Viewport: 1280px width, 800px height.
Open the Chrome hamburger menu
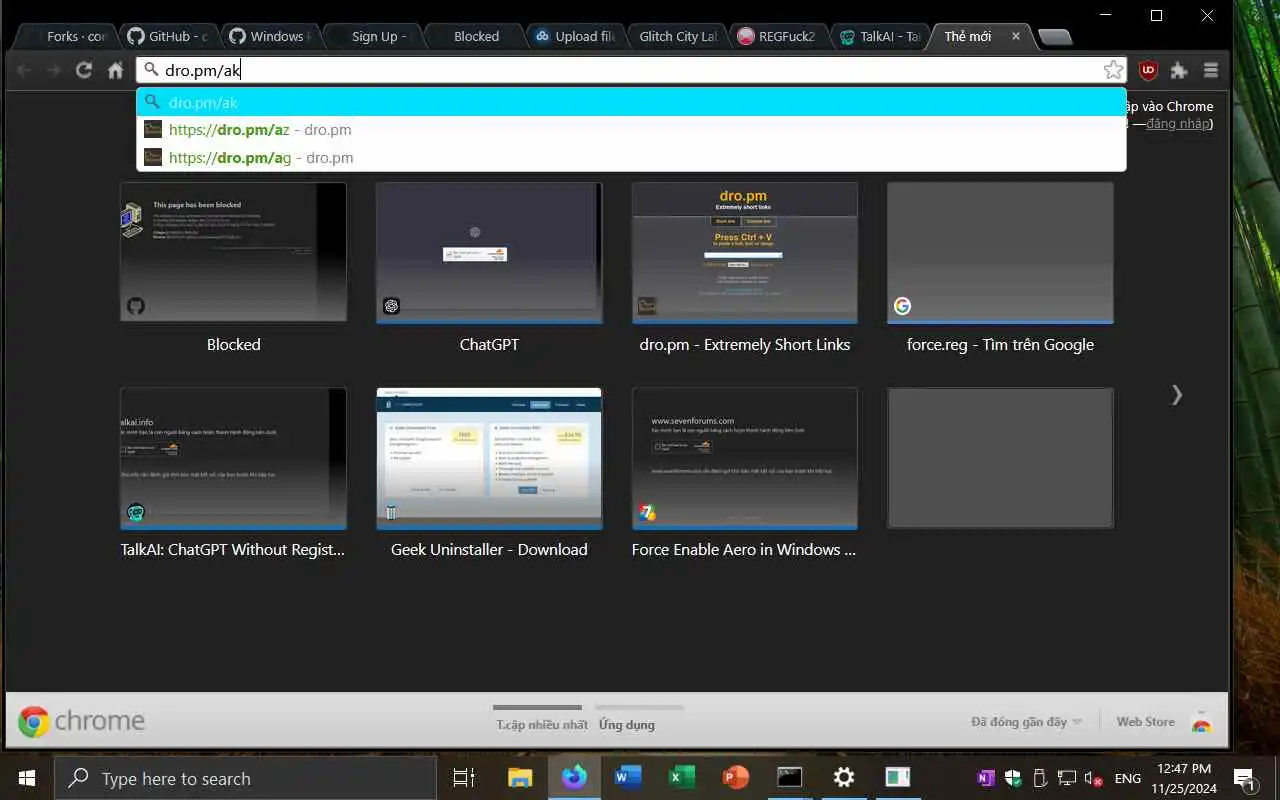(x=1210, y=70)
